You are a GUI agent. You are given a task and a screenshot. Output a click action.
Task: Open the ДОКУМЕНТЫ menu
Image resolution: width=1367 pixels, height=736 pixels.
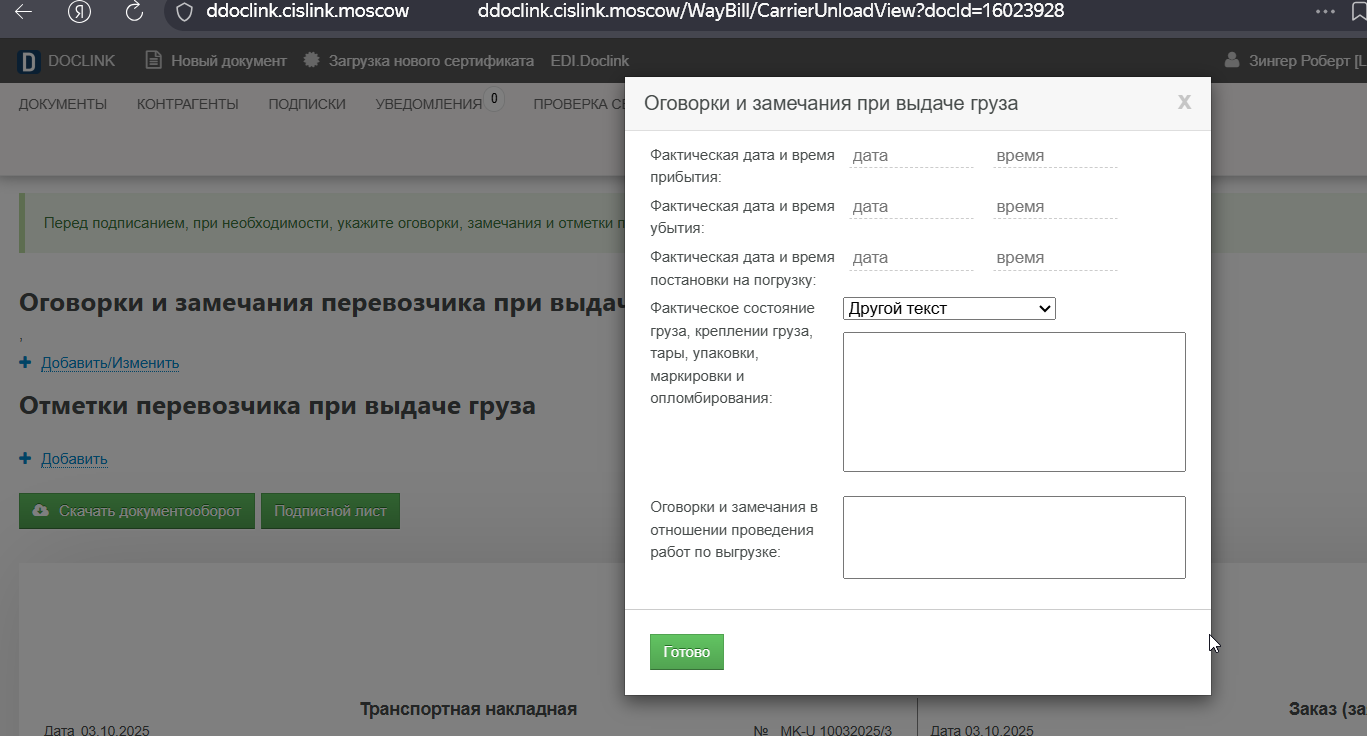click(x=63, y=104)
